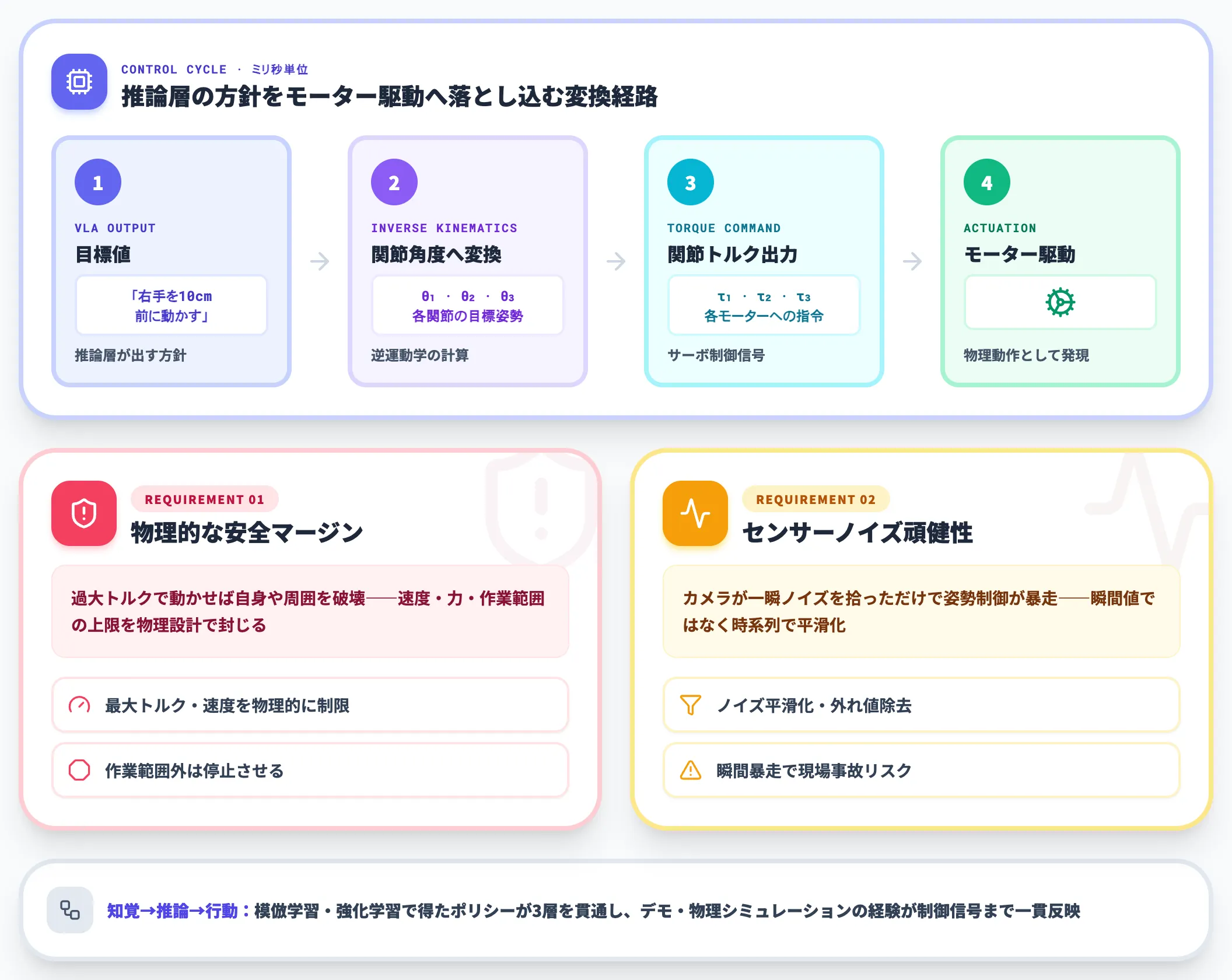Click the number 3 step circle
This screenshot has width=1232, height=980.
[x=691, y=182]
